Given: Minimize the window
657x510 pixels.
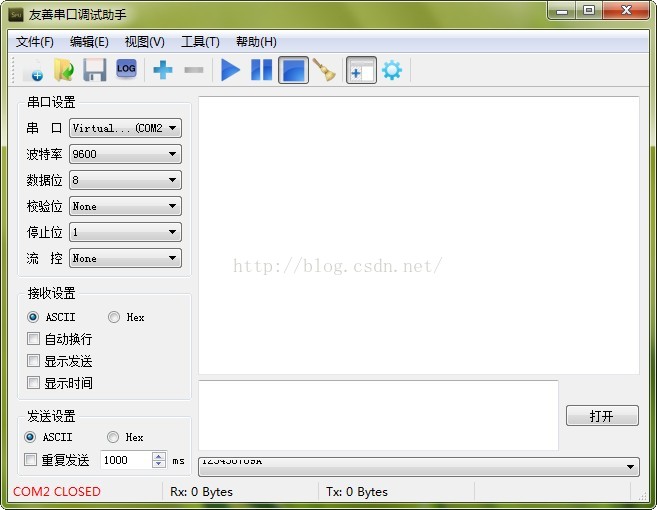Looking at the screenshot, I should [562, 10].
